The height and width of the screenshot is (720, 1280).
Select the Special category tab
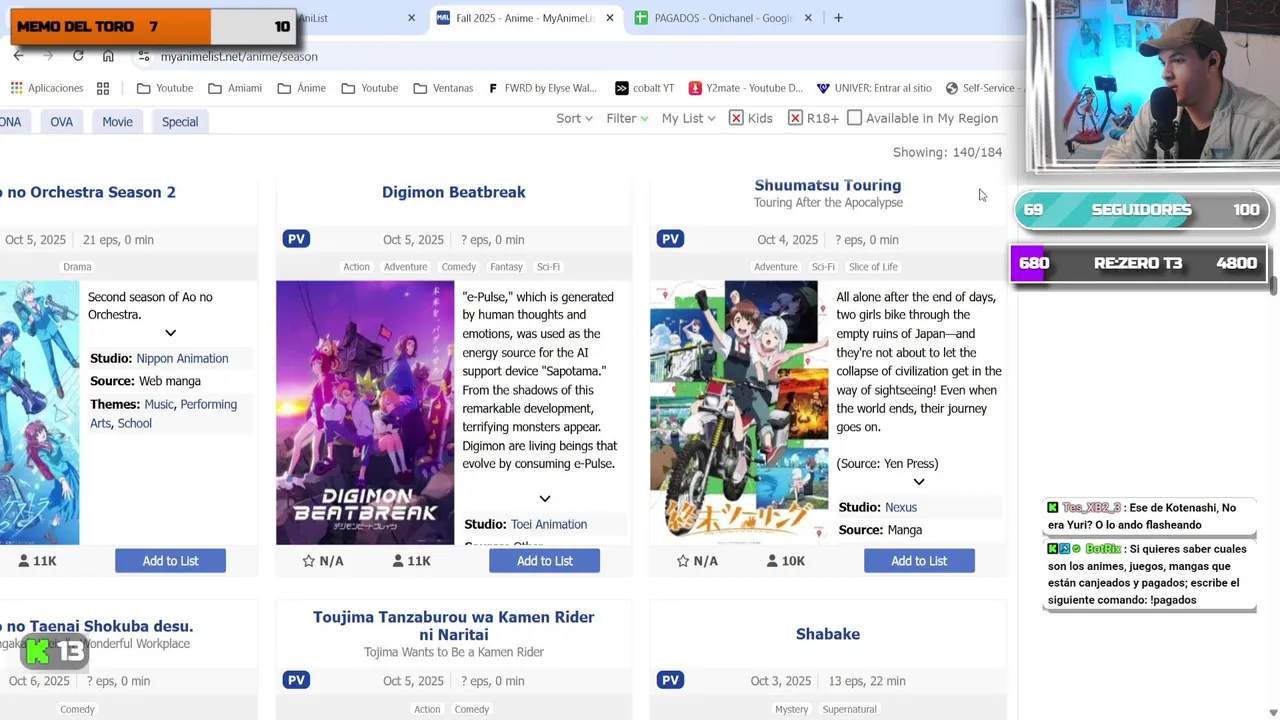click(x=180, y=122)
